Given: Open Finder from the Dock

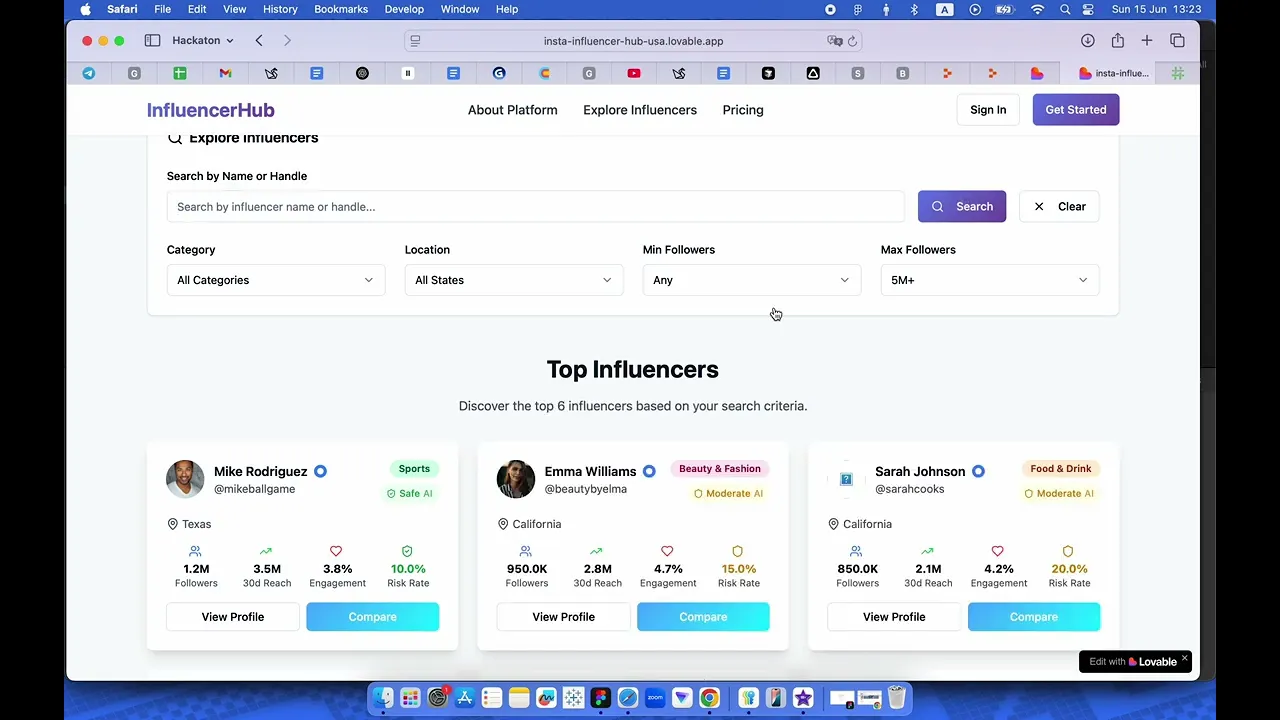Looking at the screenshot, I should (x=383, y=698).
